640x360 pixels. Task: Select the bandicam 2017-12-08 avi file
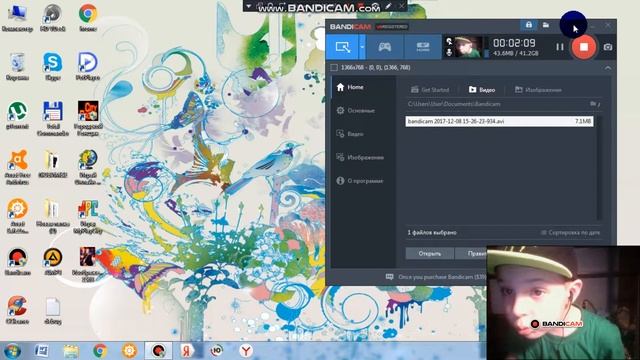[x=499, y=121]
